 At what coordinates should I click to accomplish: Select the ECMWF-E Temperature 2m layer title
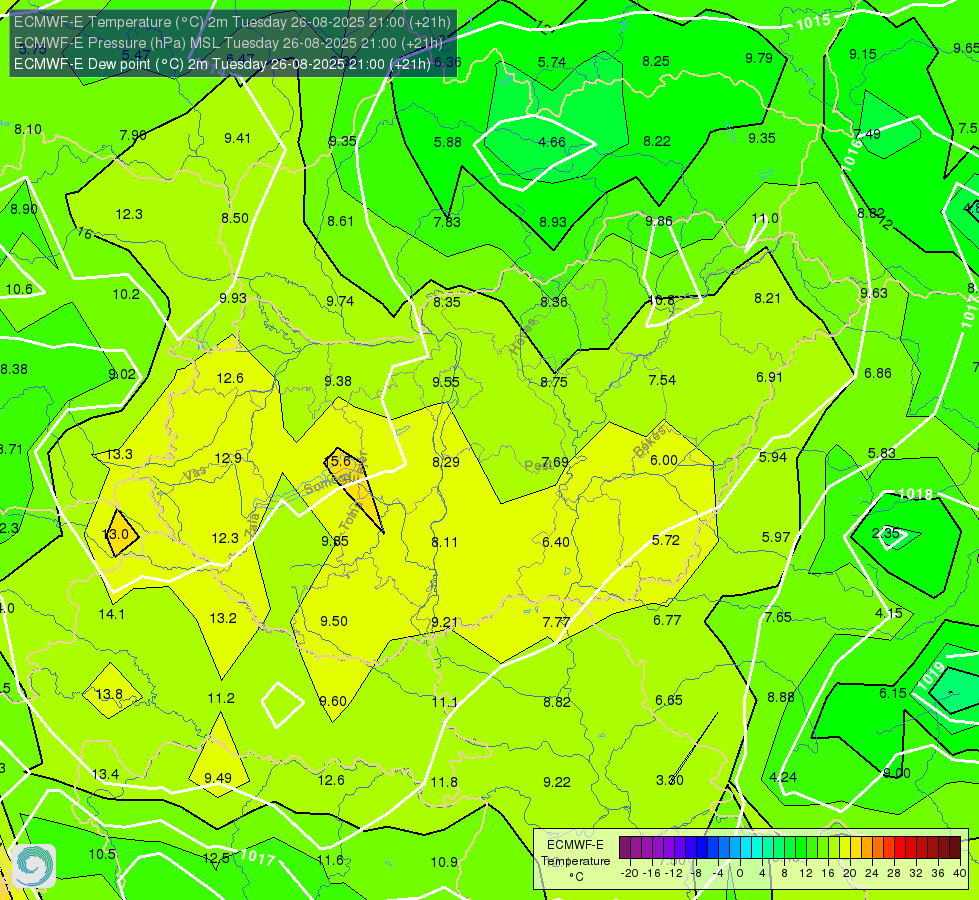[232, 22]
